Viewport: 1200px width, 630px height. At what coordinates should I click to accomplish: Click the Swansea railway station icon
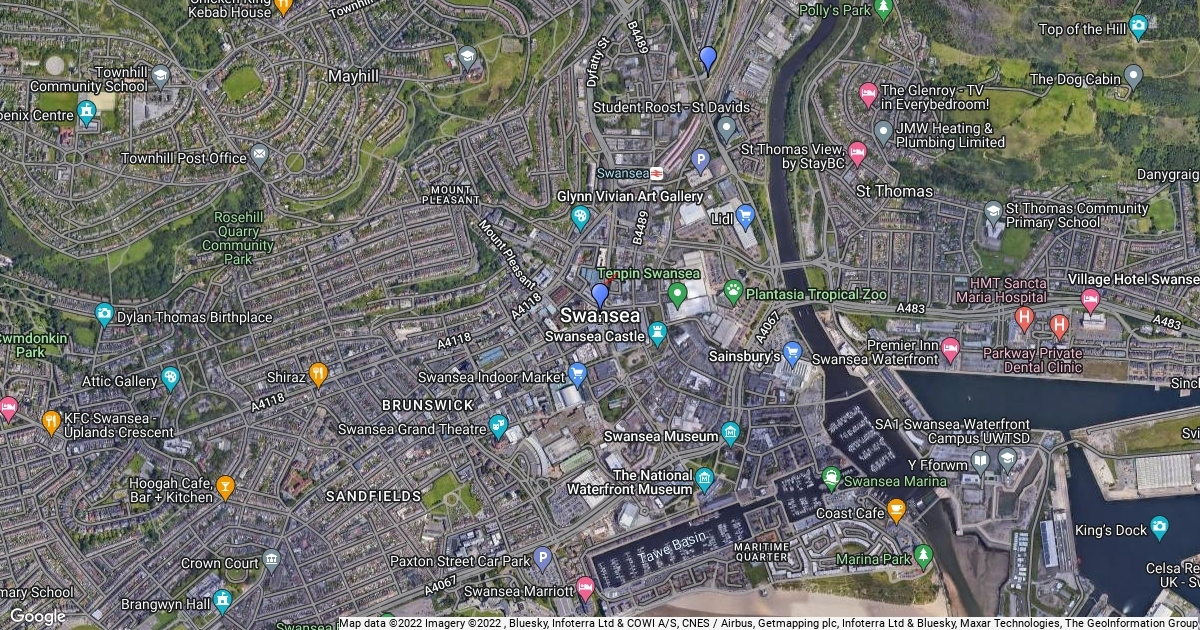(658, 173)
